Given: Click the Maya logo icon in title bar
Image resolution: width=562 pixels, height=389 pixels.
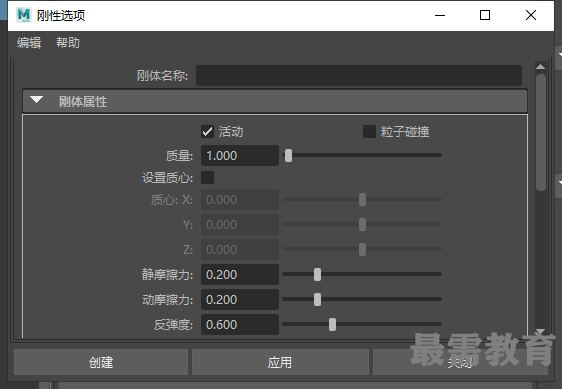Looking at the screenshot, I should pyautogui.click(x=24, y=15).
